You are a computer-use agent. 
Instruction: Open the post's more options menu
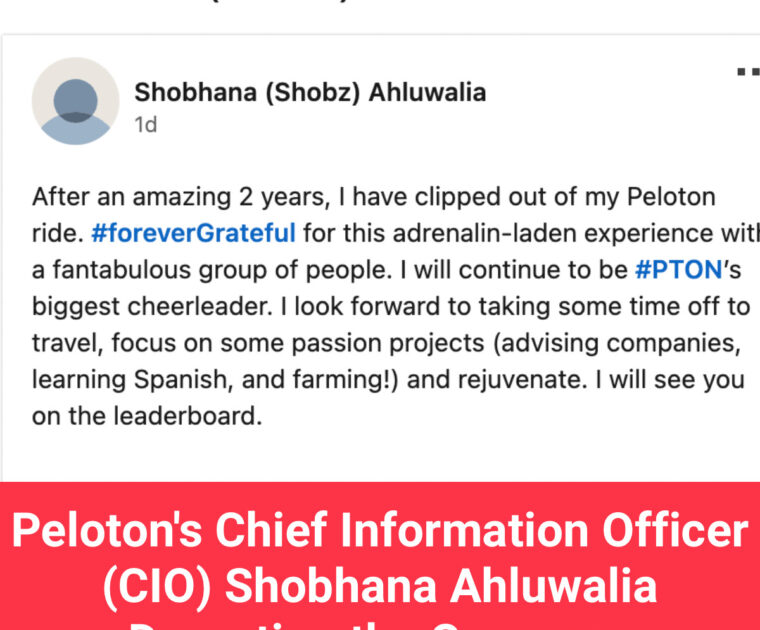pos(747,72)
